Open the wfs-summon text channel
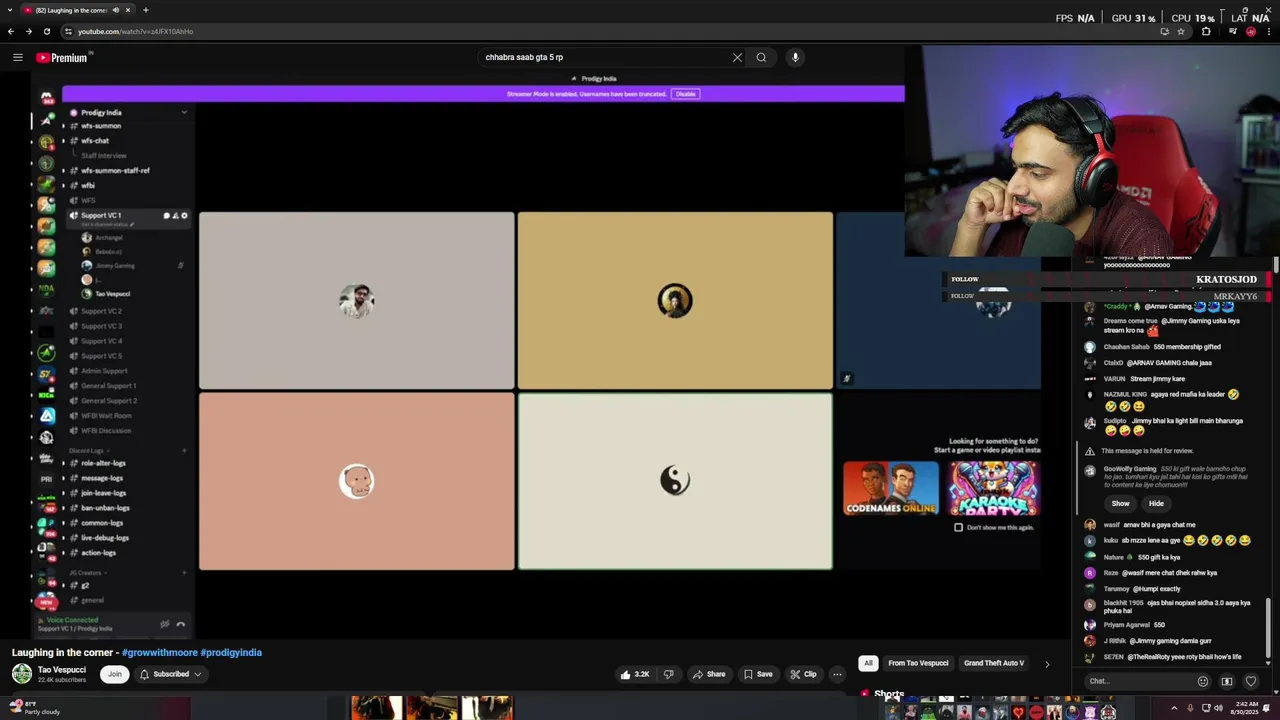The width and height of the screenshot is (1280, 720). (100, 126)
